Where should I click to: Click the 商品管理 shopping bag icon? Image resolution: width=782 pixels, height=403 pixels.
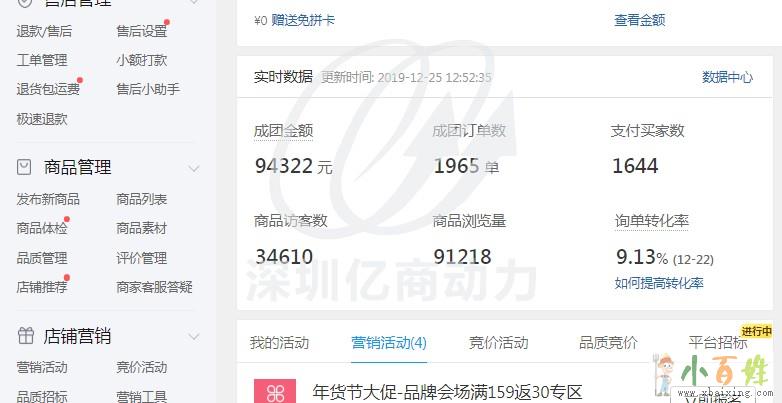click(24, 167)
